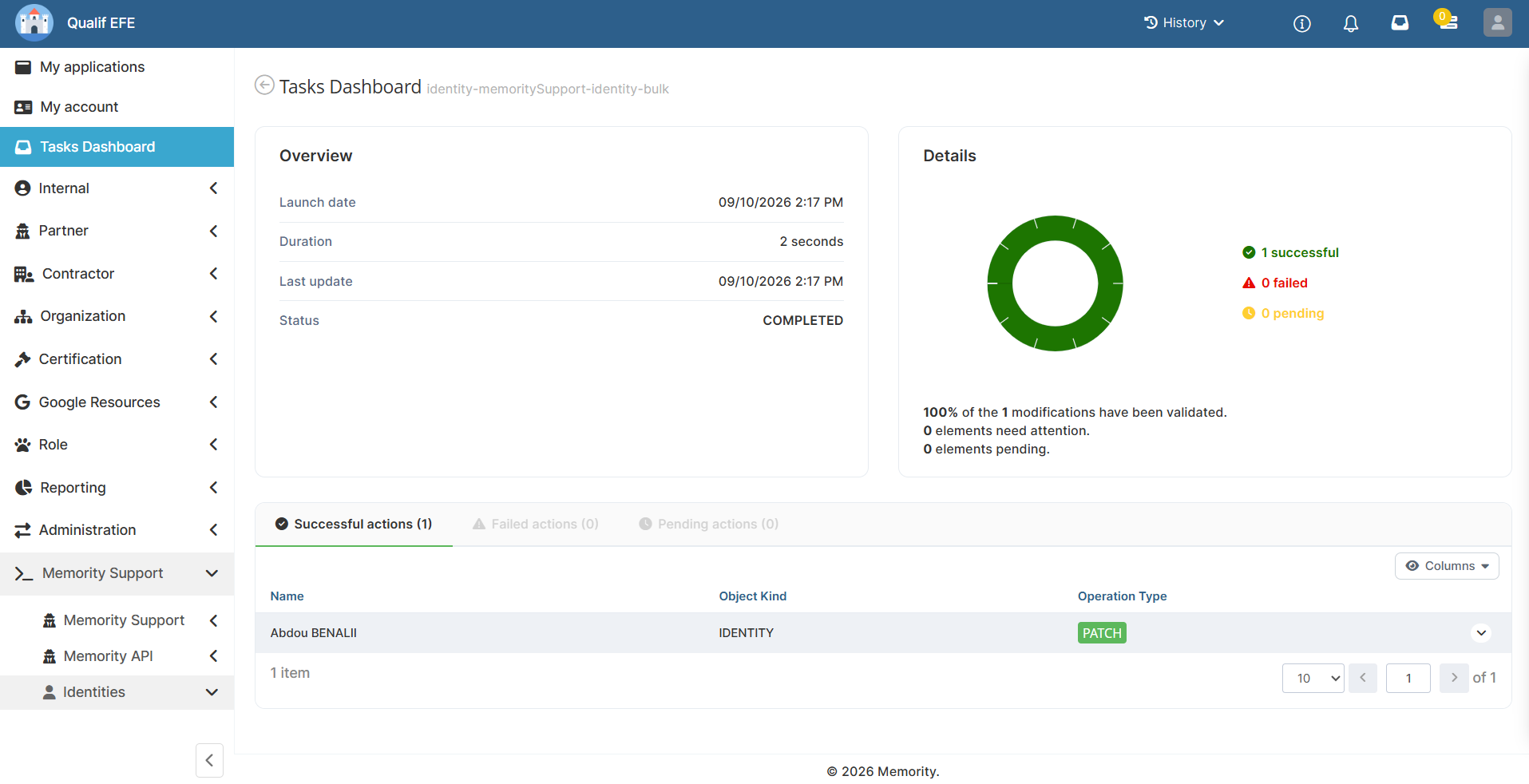Image resolution: width=1529 pixels, height=784 pixels.
Task: Open the tasks inbox icon in header
Action: click(1400, 22)
